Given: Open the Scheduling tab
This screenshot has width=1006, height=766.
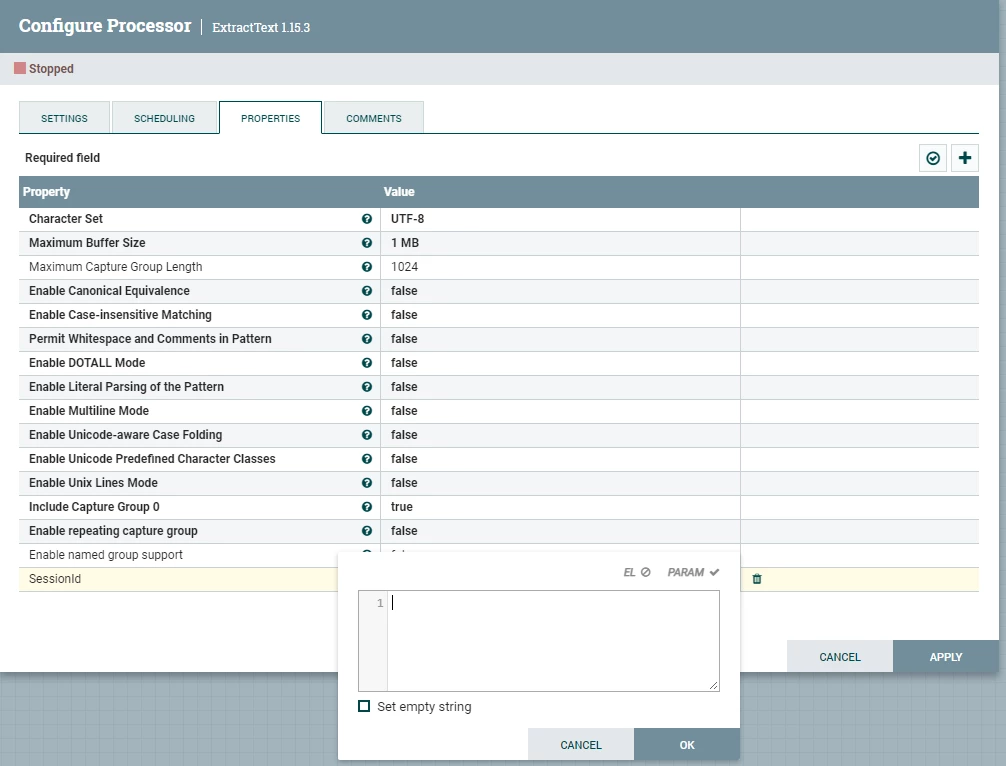Looking at the screenshot, I should pyautogui.click(x=164, y=118).
